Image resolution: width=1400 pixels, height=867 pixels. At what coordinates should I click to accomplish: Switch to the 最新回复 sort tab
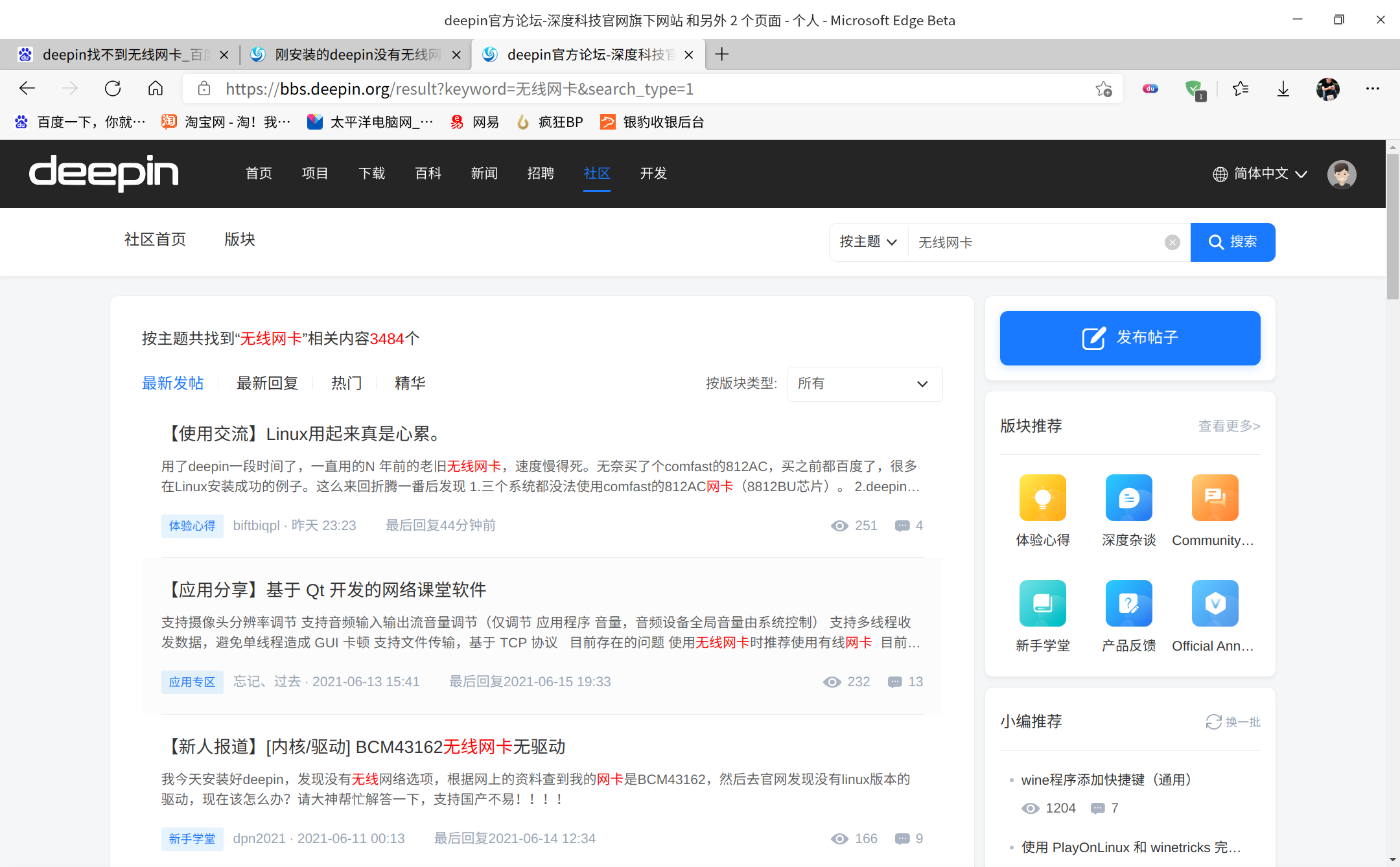(267, 384)
